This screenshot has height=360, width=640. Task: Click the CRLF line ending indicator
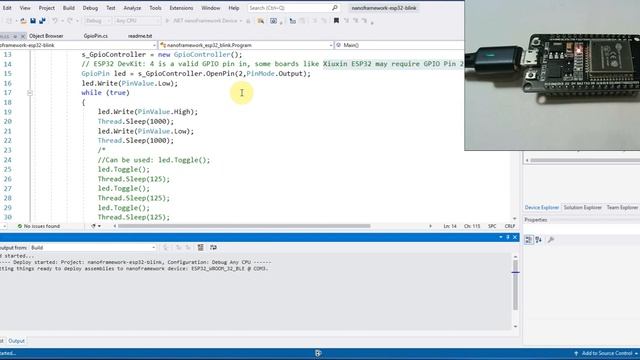[510, 226]
